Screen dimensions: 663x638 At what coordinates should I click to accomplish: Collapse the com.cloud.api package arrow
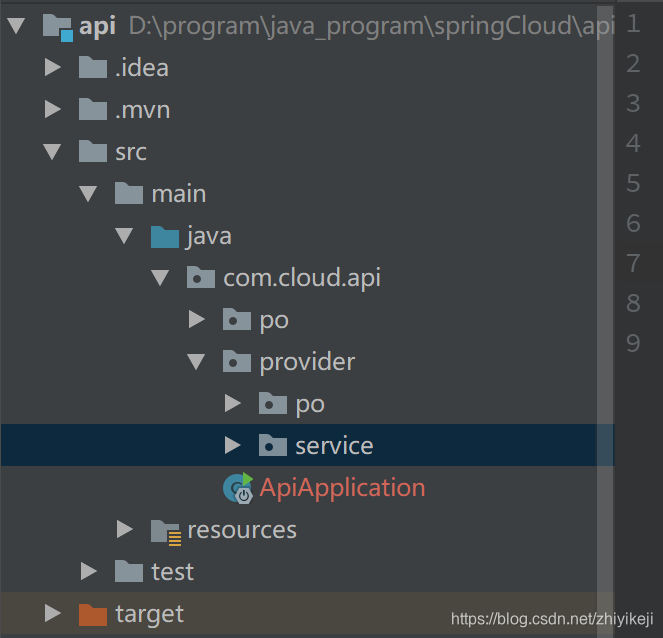coord(160,278)
